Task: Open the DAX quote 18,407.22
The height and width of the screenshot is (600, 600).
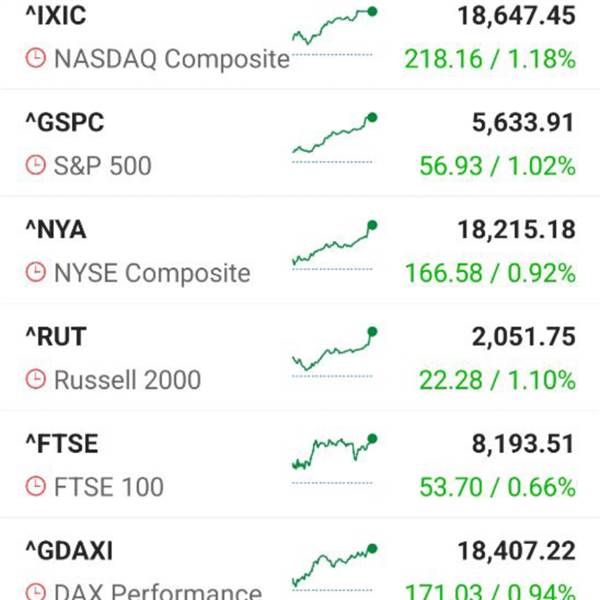Action: tap(517, 551)
